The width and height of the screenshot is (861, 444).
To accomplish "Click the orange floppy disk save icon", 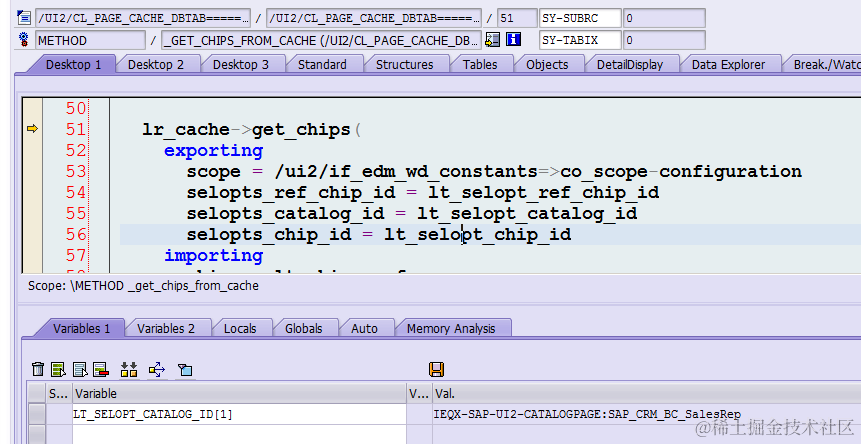I will pyautogui.click(x=437, y=369).
